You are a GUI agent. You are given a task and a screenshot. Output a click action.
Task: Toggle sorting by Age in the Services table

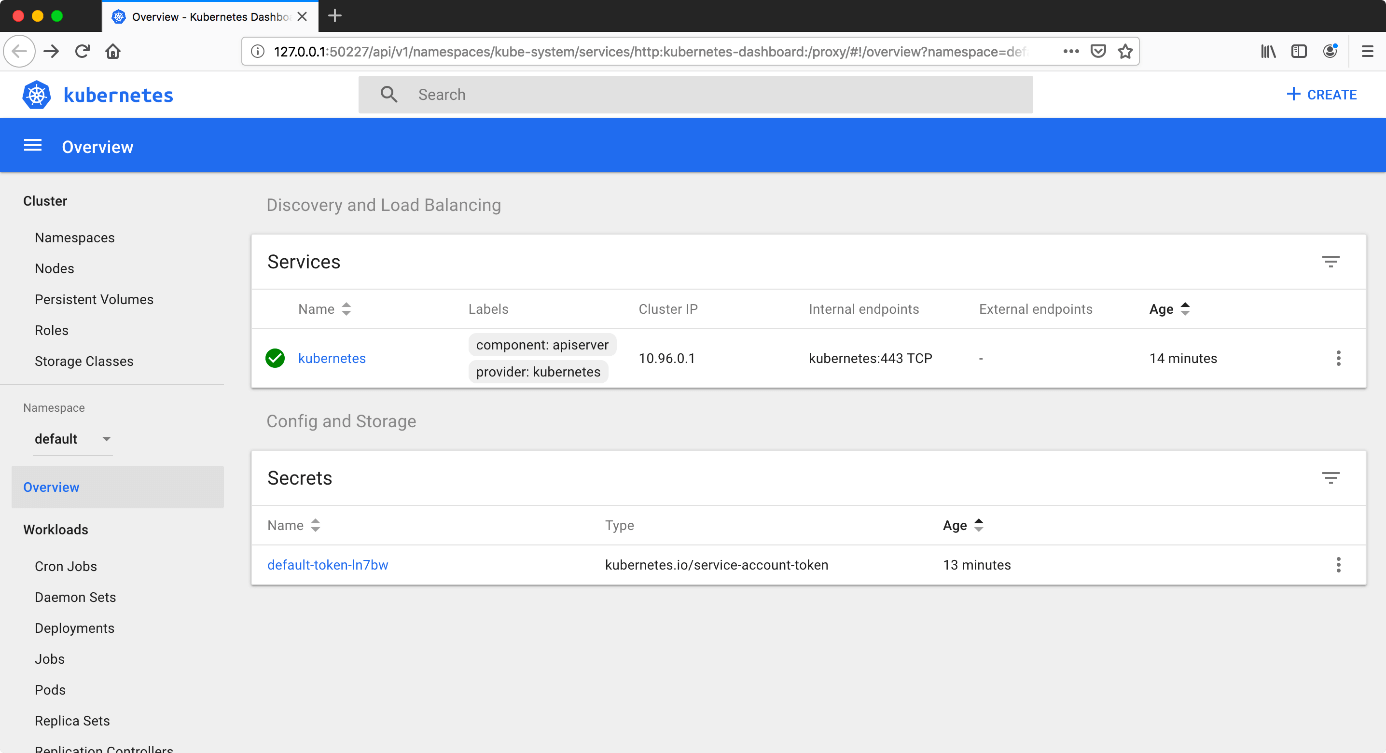pyautogui.click(x=1184, y=309)
